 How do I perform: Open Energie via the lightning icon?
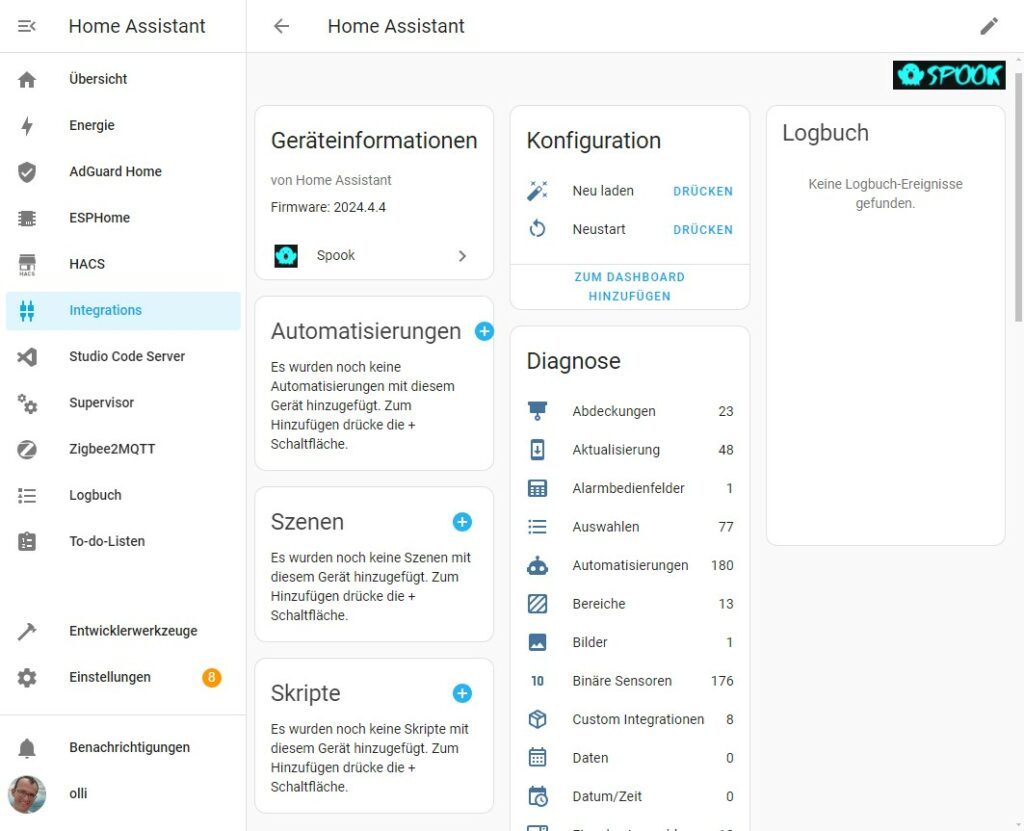(26, 125)
